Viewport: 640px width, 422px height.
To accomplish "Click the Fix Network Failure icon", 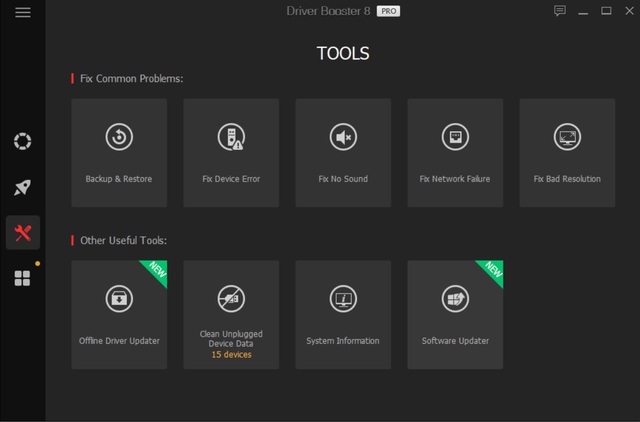I will (455, 137).
